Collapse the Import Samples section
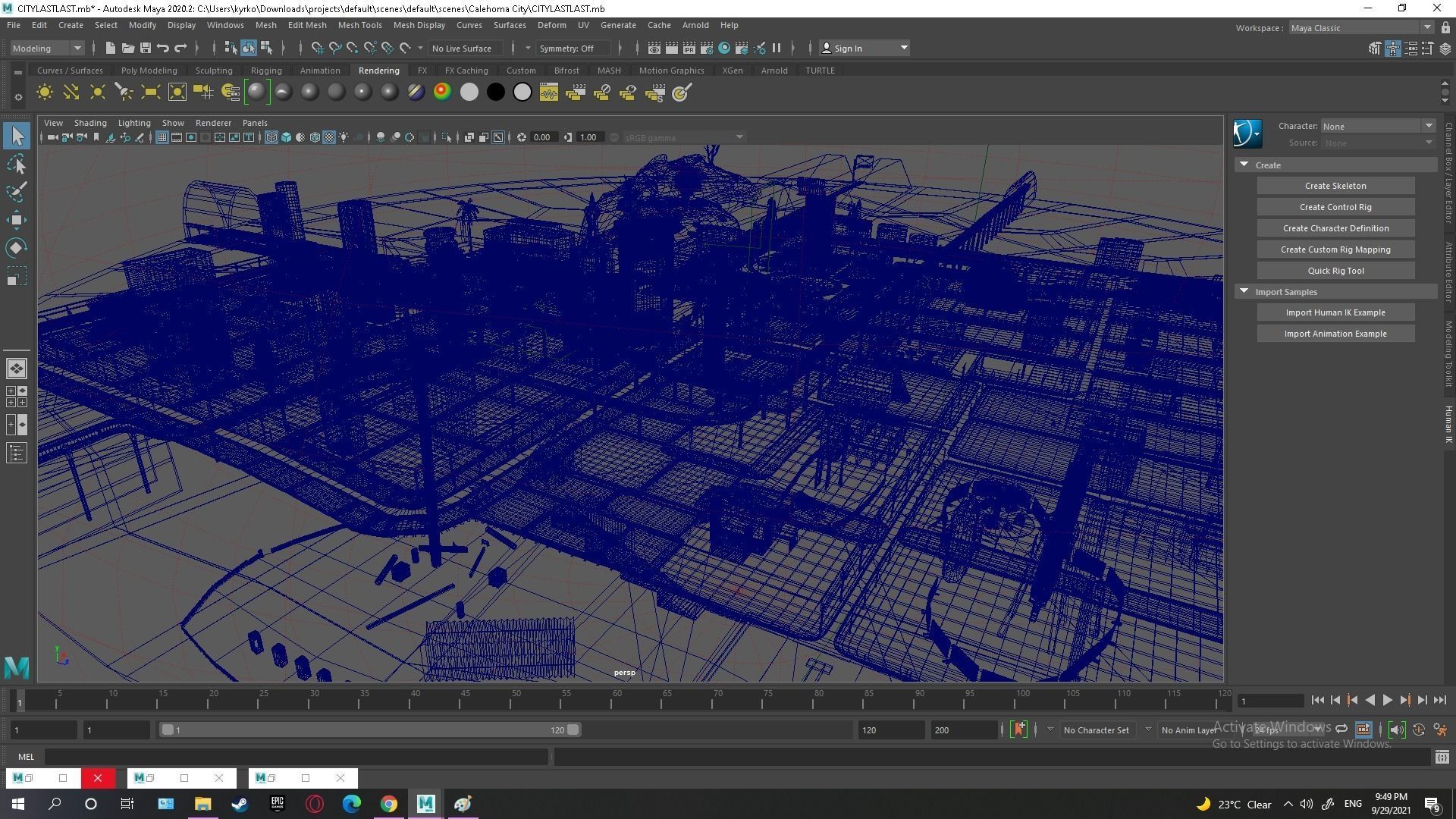 [x=1244, y=291]
